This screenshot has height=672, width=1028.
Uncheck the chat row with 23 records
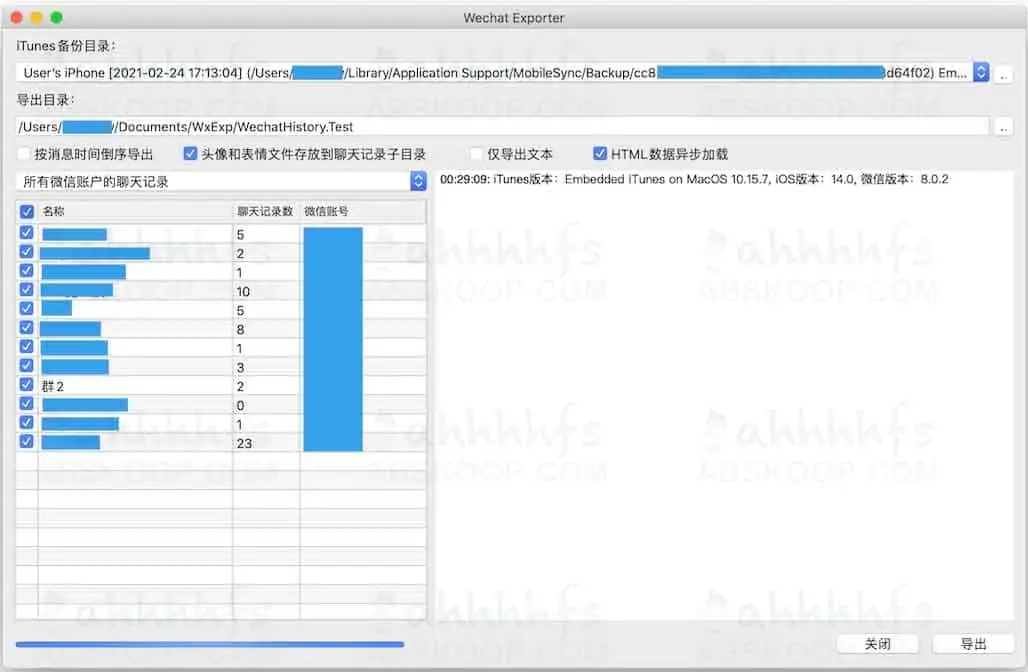click(x=25, y=441)
